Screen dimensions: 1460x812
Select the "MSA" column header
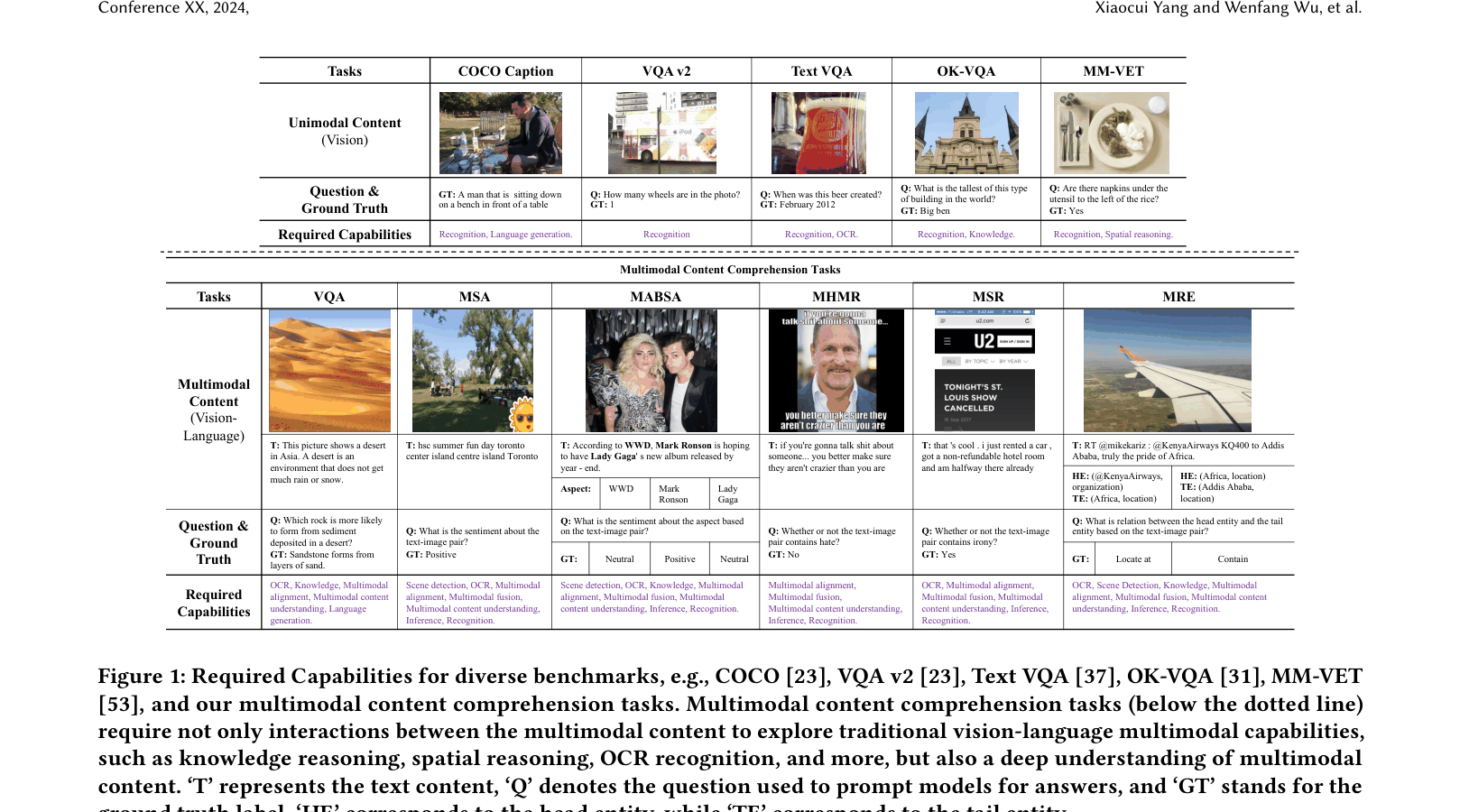click(x=474, y=297)
